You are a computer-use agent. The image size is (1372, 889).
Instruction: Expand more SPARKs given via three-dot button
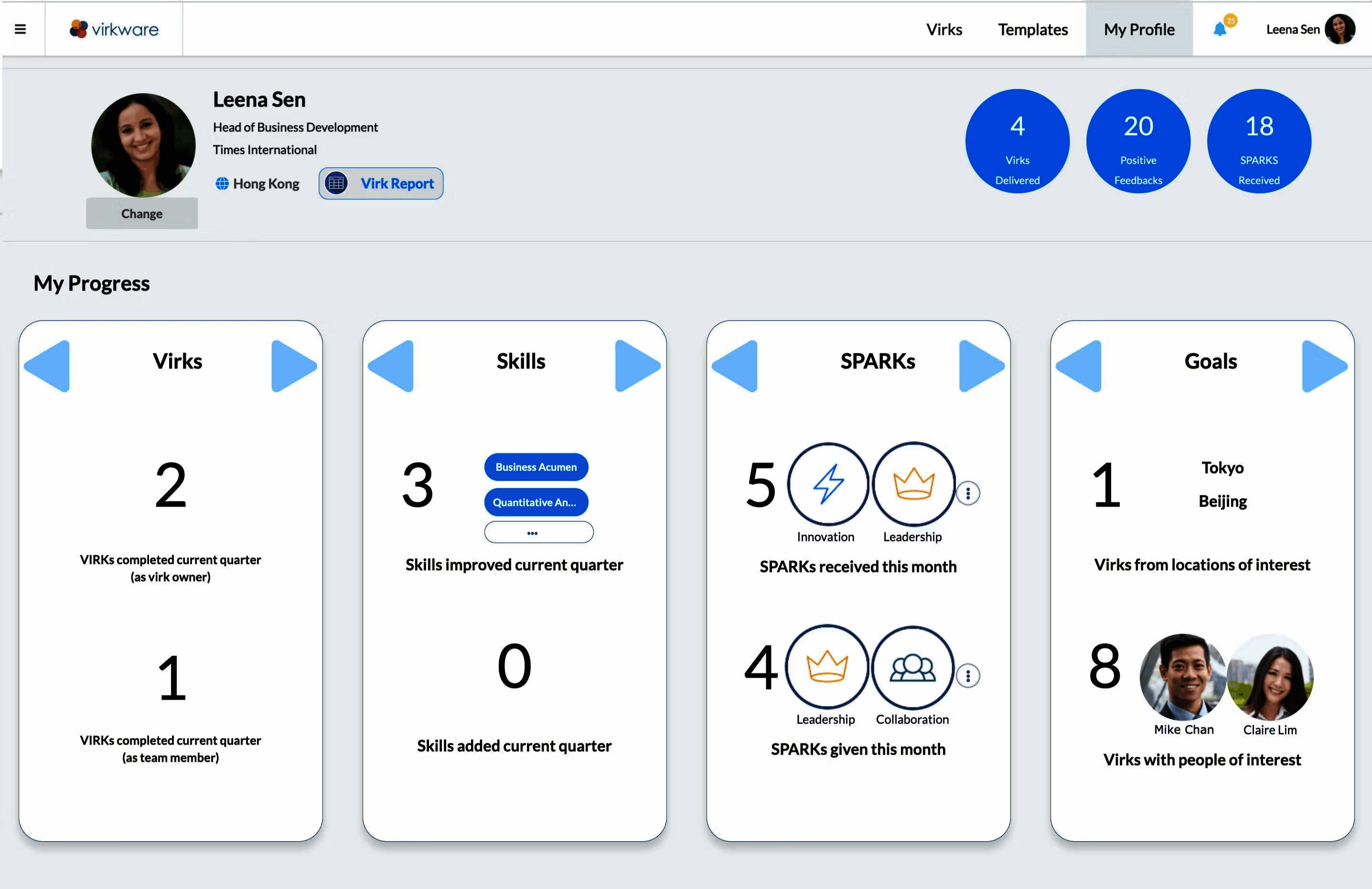point(968,675)
